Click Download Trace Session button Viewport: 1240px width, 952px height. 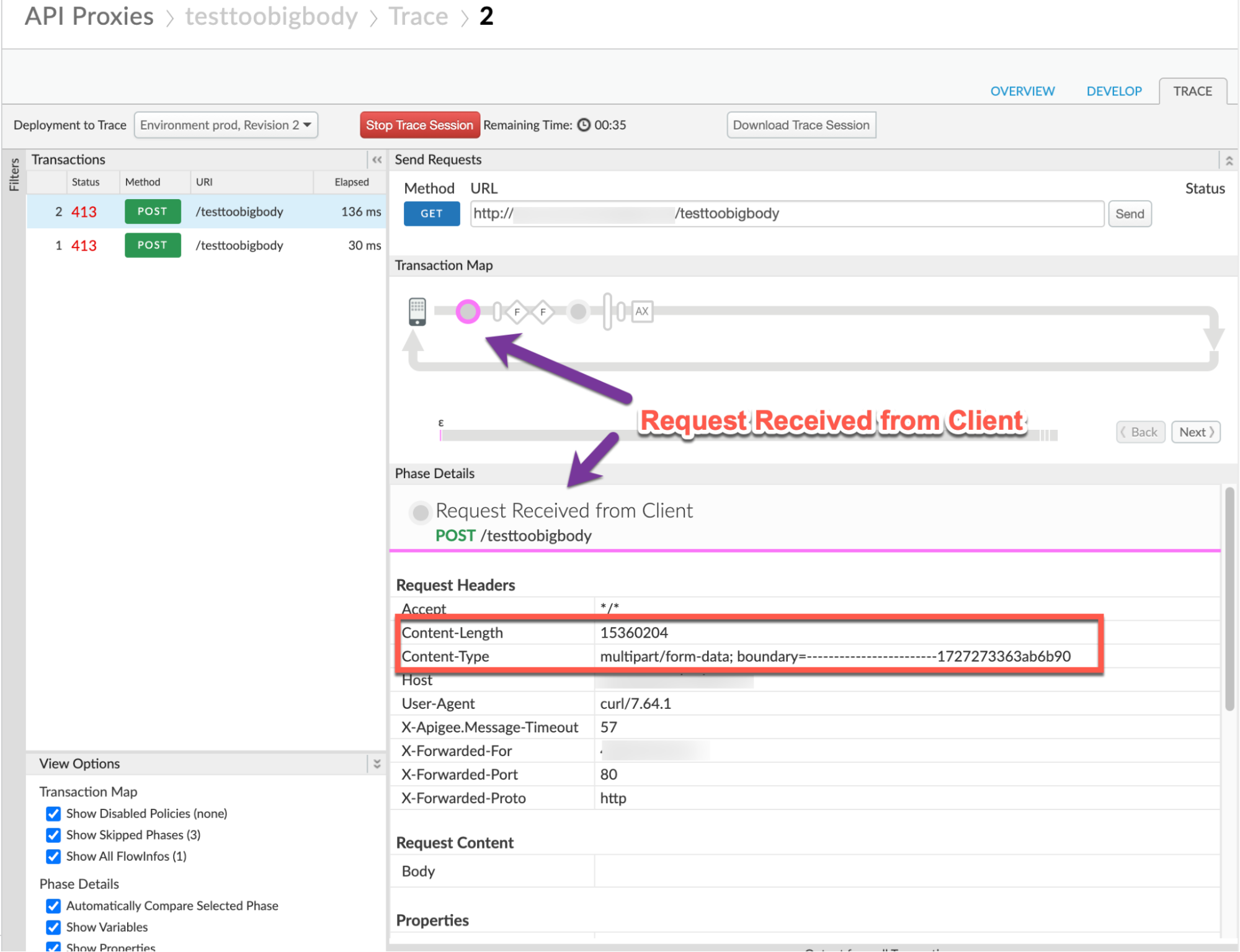coord(801,125)
